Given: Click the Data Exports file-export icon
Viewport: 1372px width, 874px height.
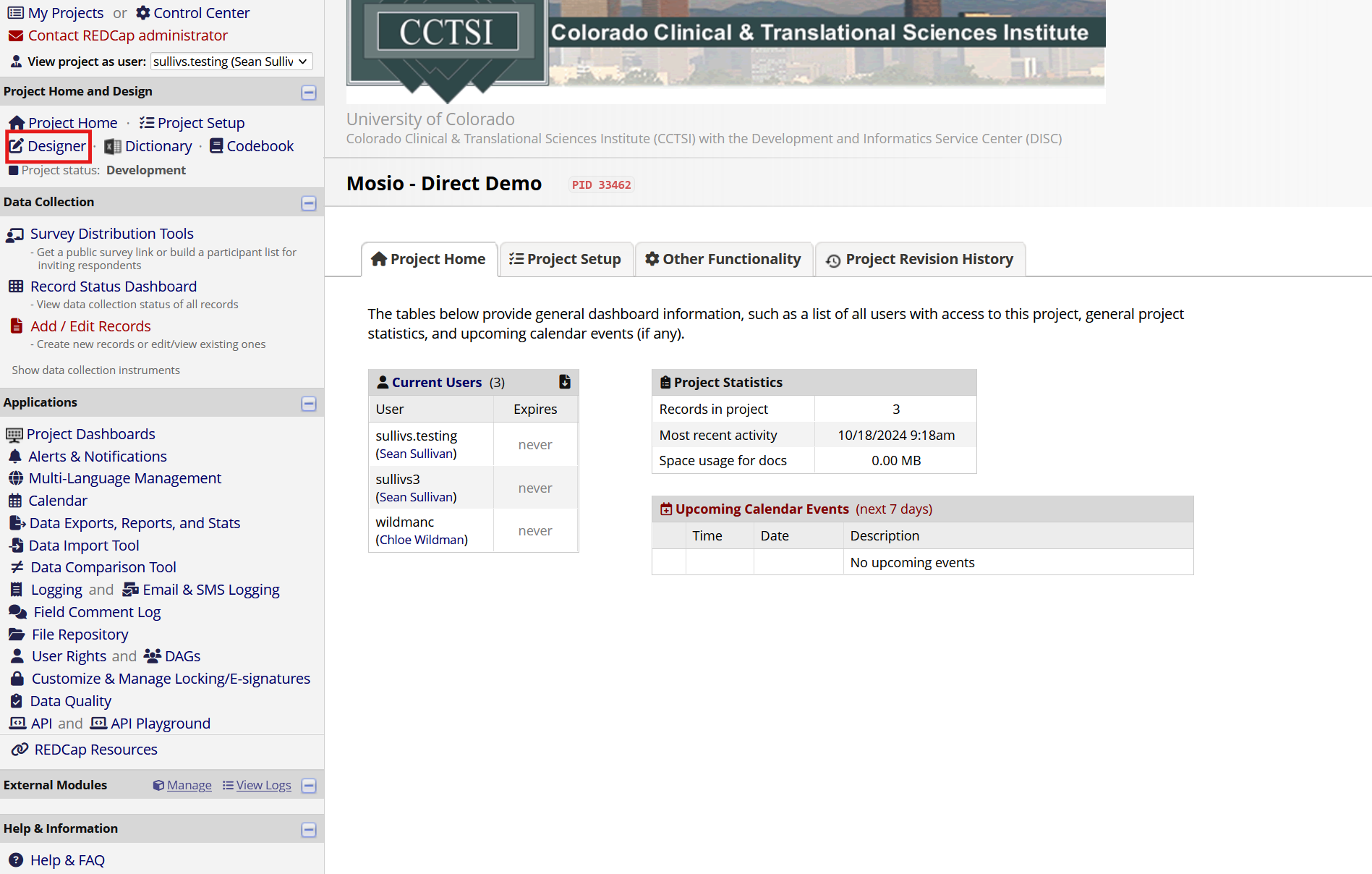Looking at the screenshot, I should click(x=17, y=523).
